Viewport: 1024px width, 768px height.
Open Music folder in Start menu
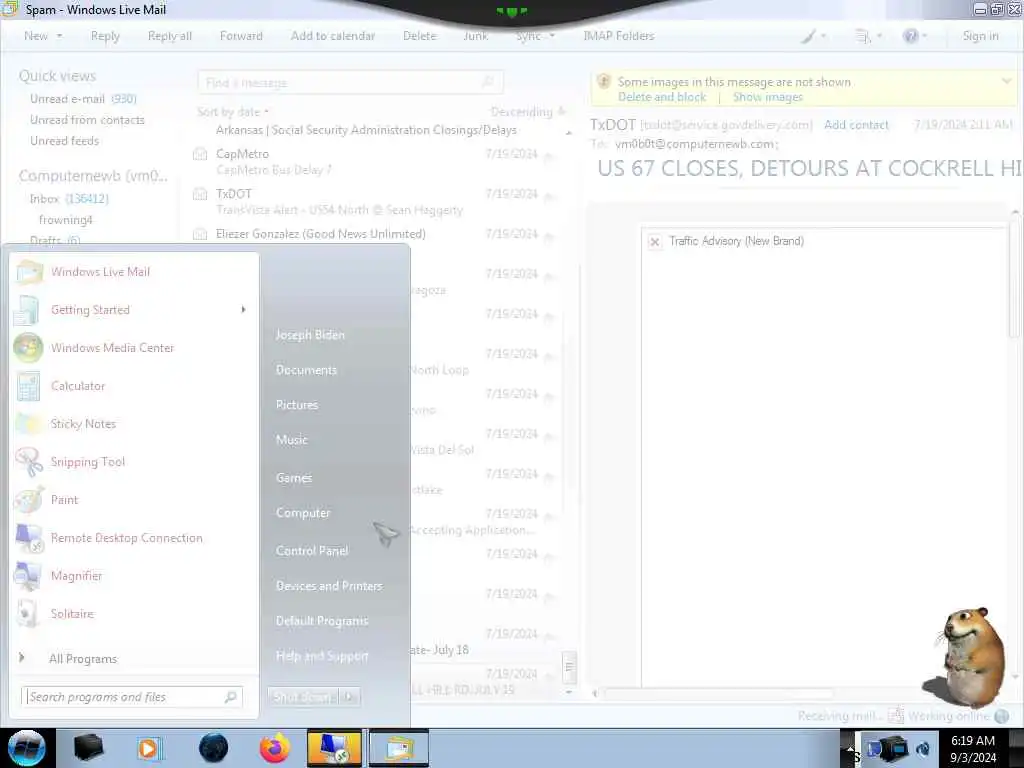coord(291,440)
